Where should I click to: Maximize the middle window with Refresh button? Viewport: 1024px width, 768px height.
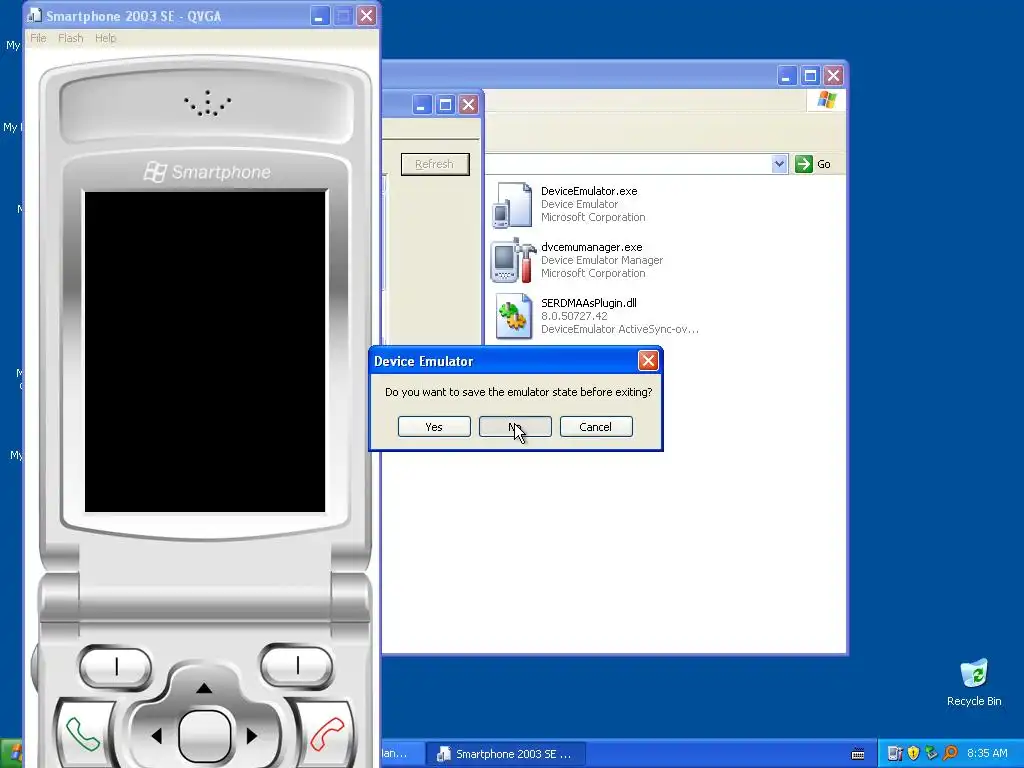point(445,104)
